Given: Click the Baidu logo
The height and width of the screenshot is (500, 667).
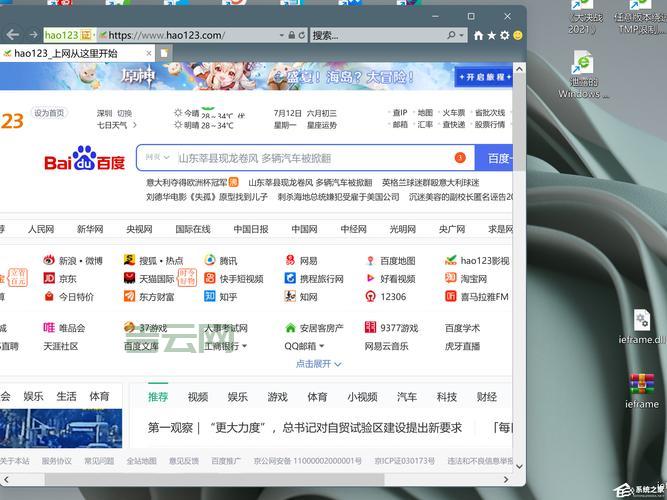Looking at the screenshot, I should [x=85, y=158].
